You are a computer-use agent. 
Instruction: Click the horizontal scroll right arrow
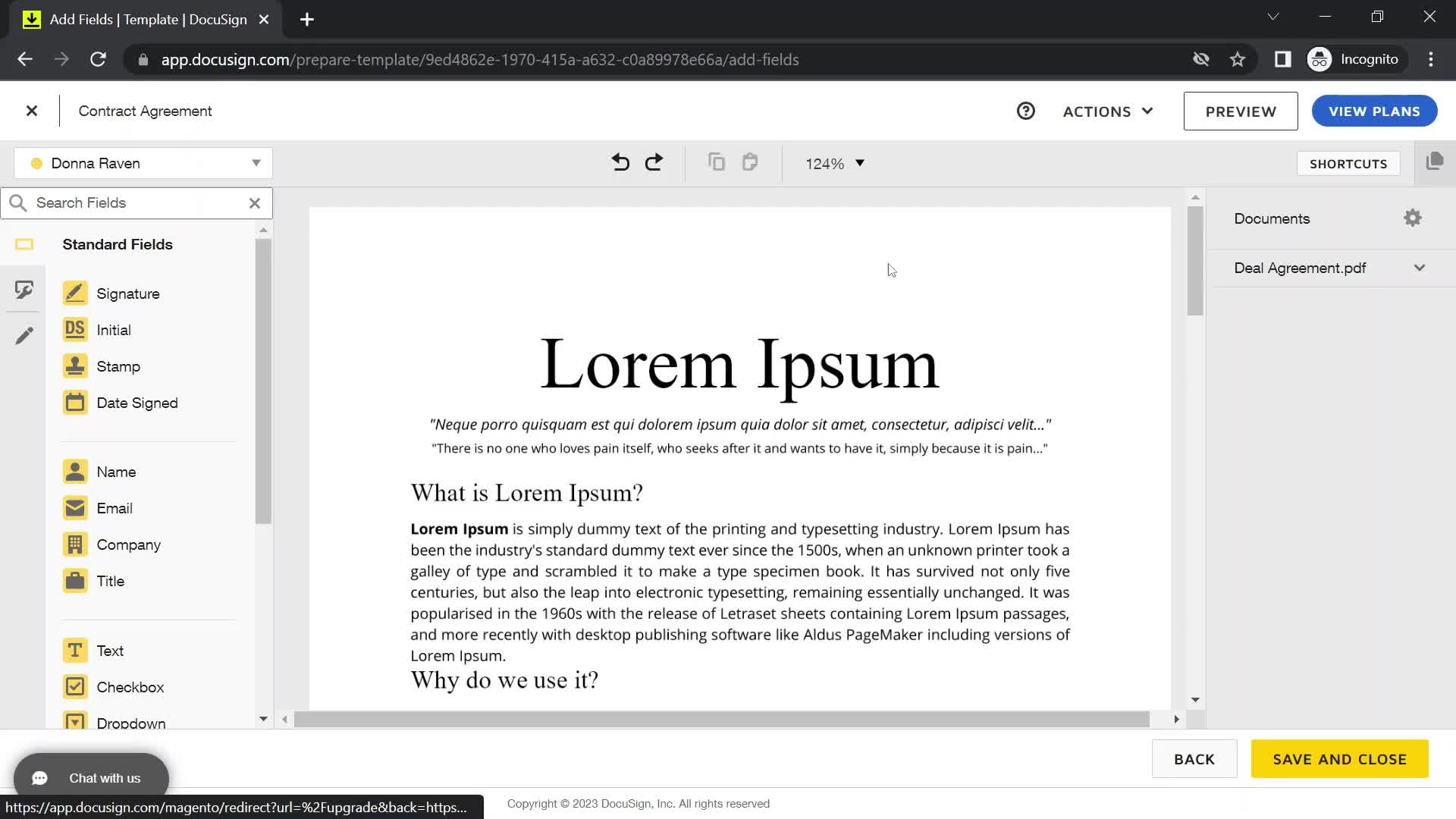click(1176, 719)
